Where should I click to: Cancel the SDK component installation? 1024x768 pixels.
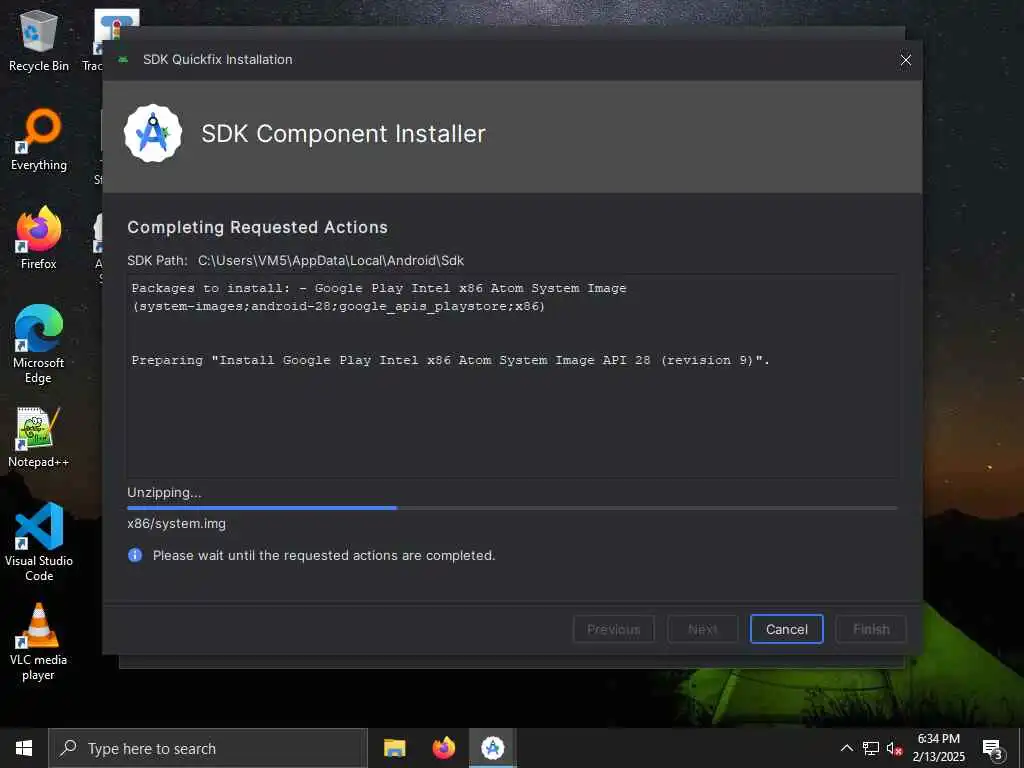pyautogui.click(x=786, y=629)
